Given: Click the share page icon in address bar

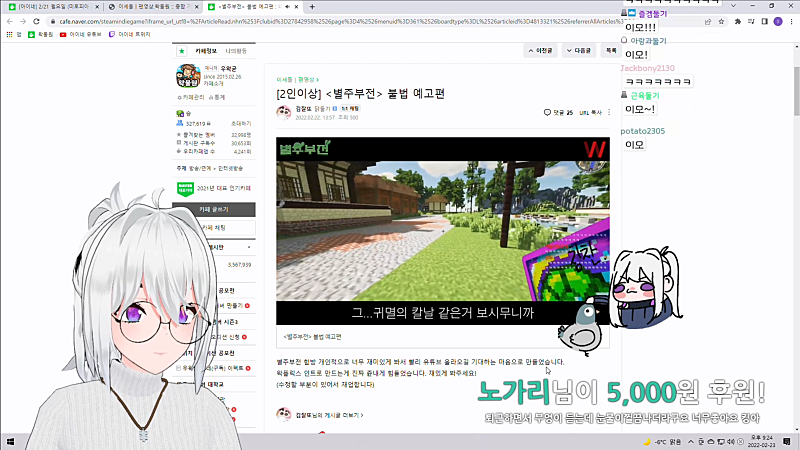Looking at the screenshot, I should 708,21.
